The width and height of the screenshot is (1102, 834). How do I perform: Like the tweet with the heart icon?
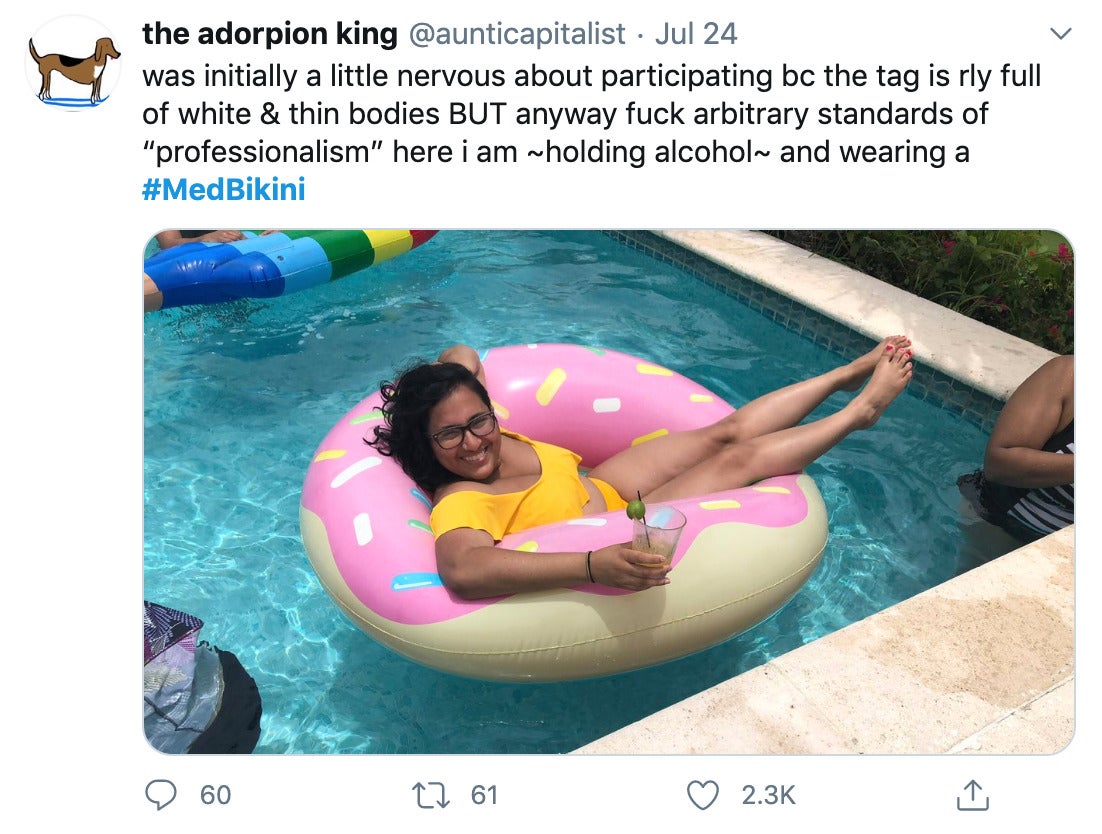(702, 795)
